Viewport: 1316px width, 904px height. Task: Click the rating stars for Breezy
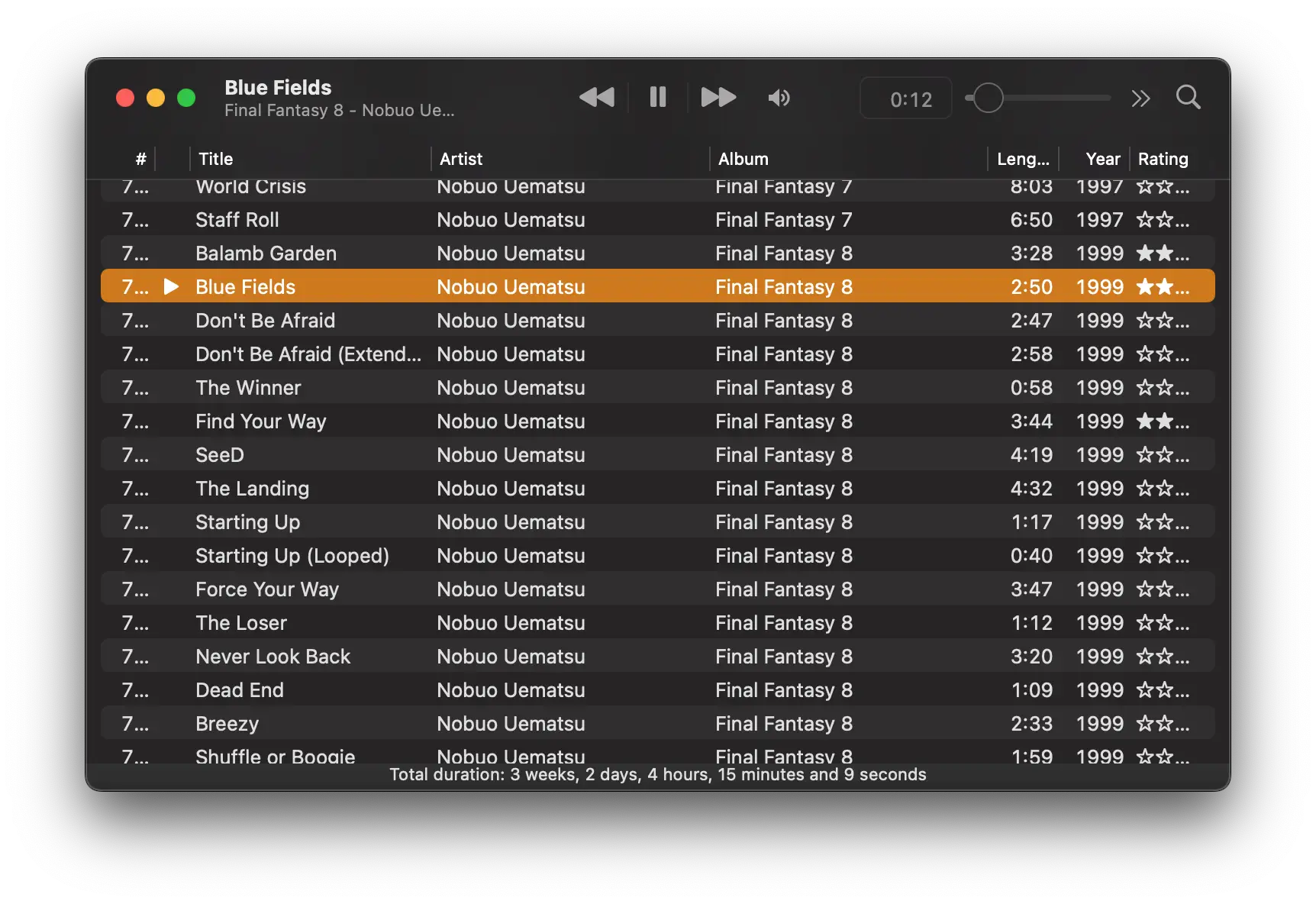(x=1163, y=724)
